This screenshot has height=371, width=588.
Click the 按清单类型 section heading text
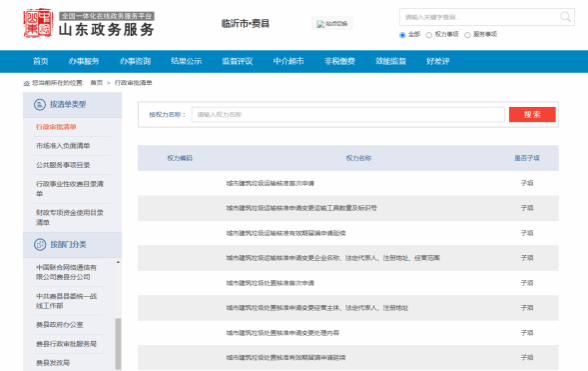(x=68, y=105)
